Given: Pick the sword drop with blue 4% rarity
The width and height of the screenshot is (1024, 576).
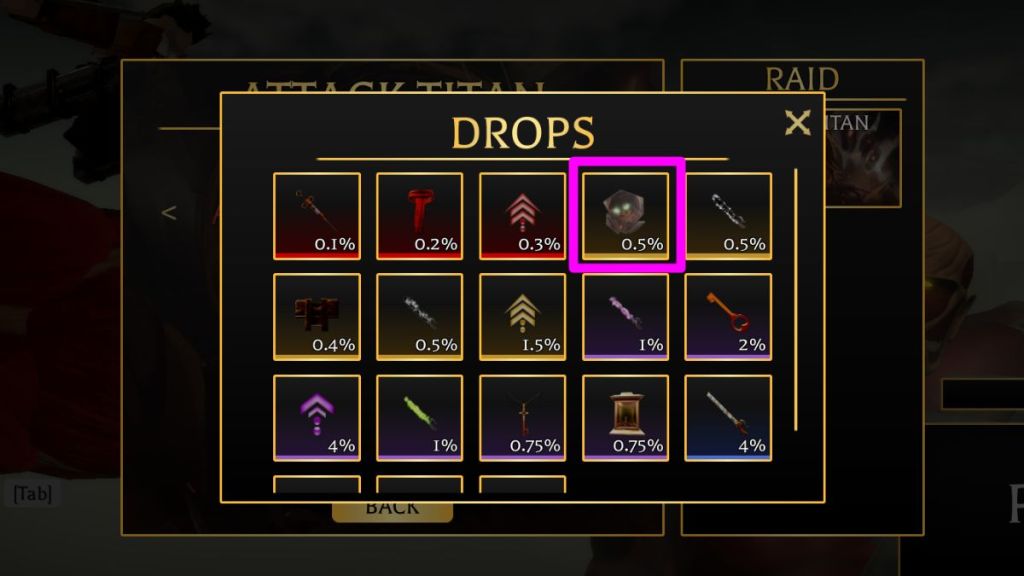Looking at the screenshot, I should point(728,418).
